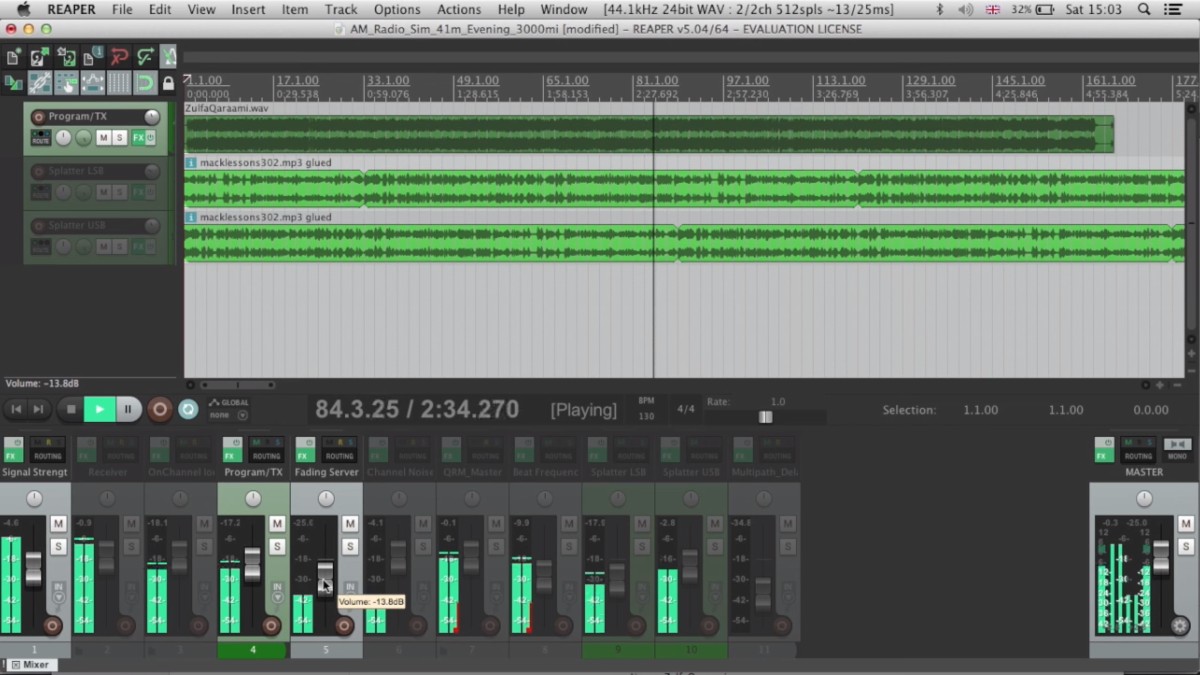Arm record on Program/TX mixer channel

[270, 626]
